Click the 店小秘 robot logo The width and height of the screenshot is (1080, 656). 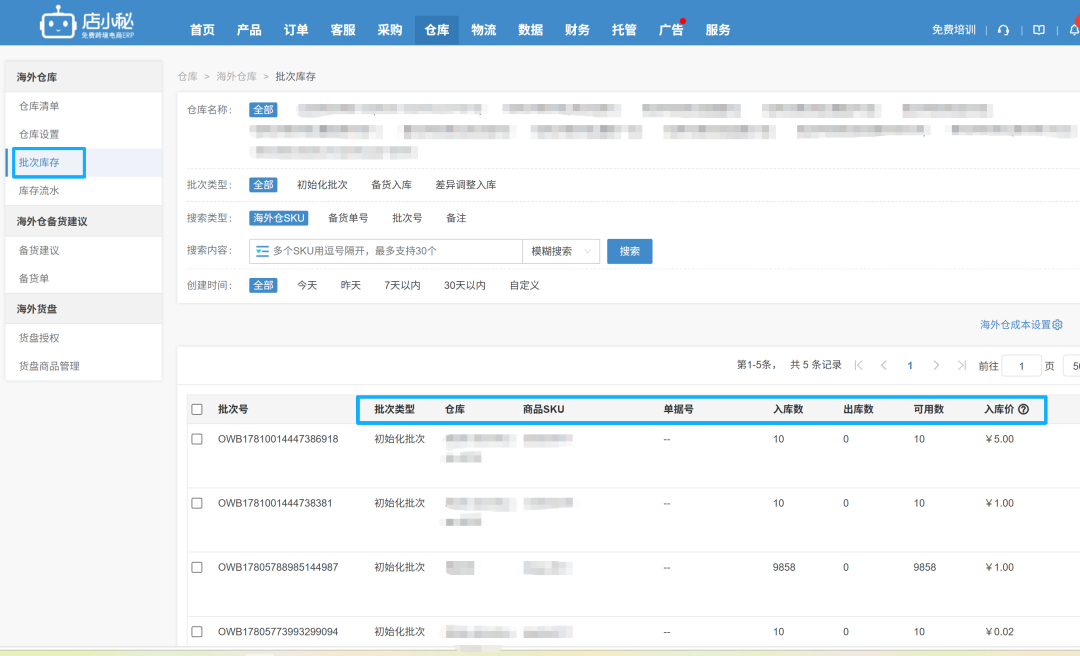tap(87, 23)
